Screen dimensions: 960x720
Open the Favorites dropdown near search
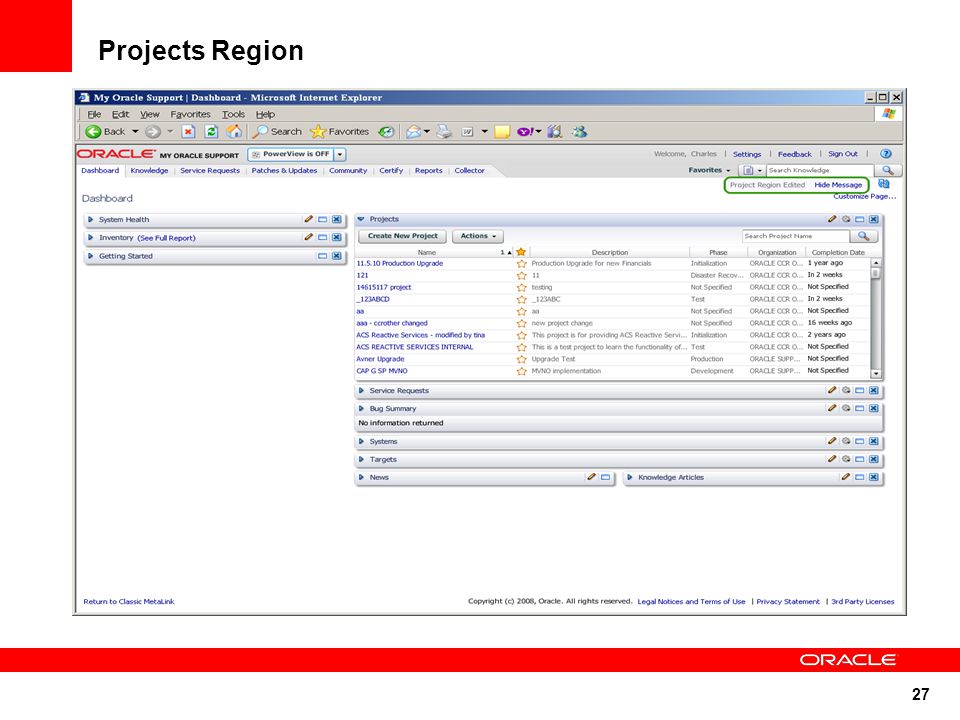pos(709,170)
